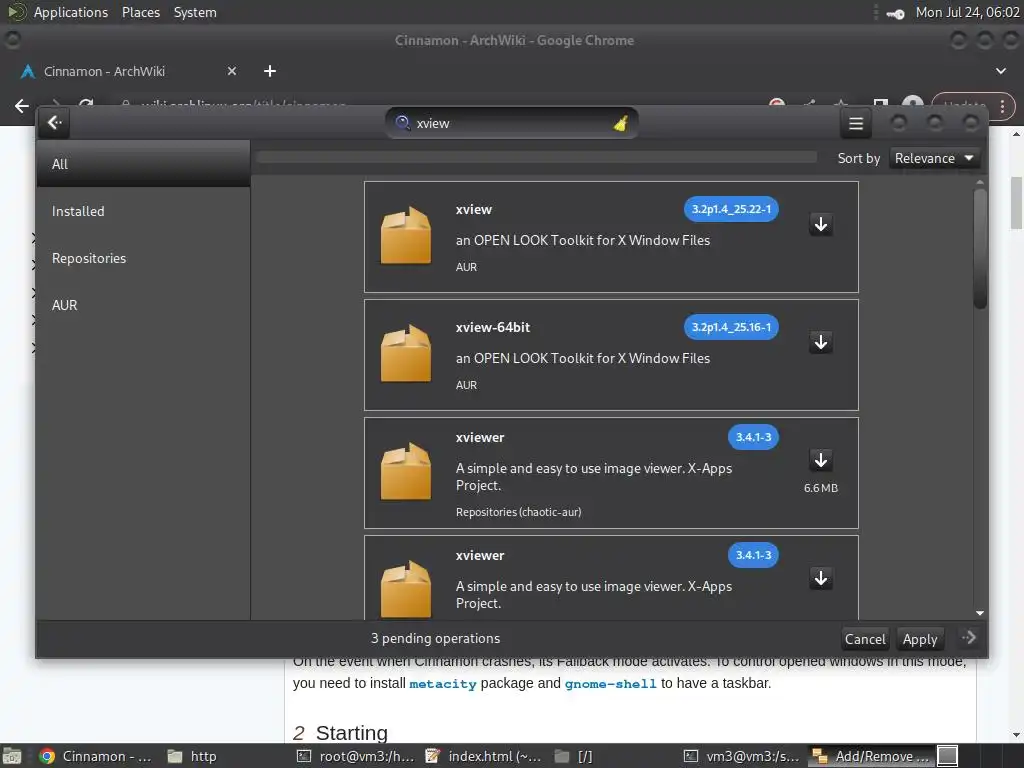The width and height of the screenshot is (1024, 768).
Task: Click xview version badge 3.2p1.4_25.22-1
Action: click(731, 209)
